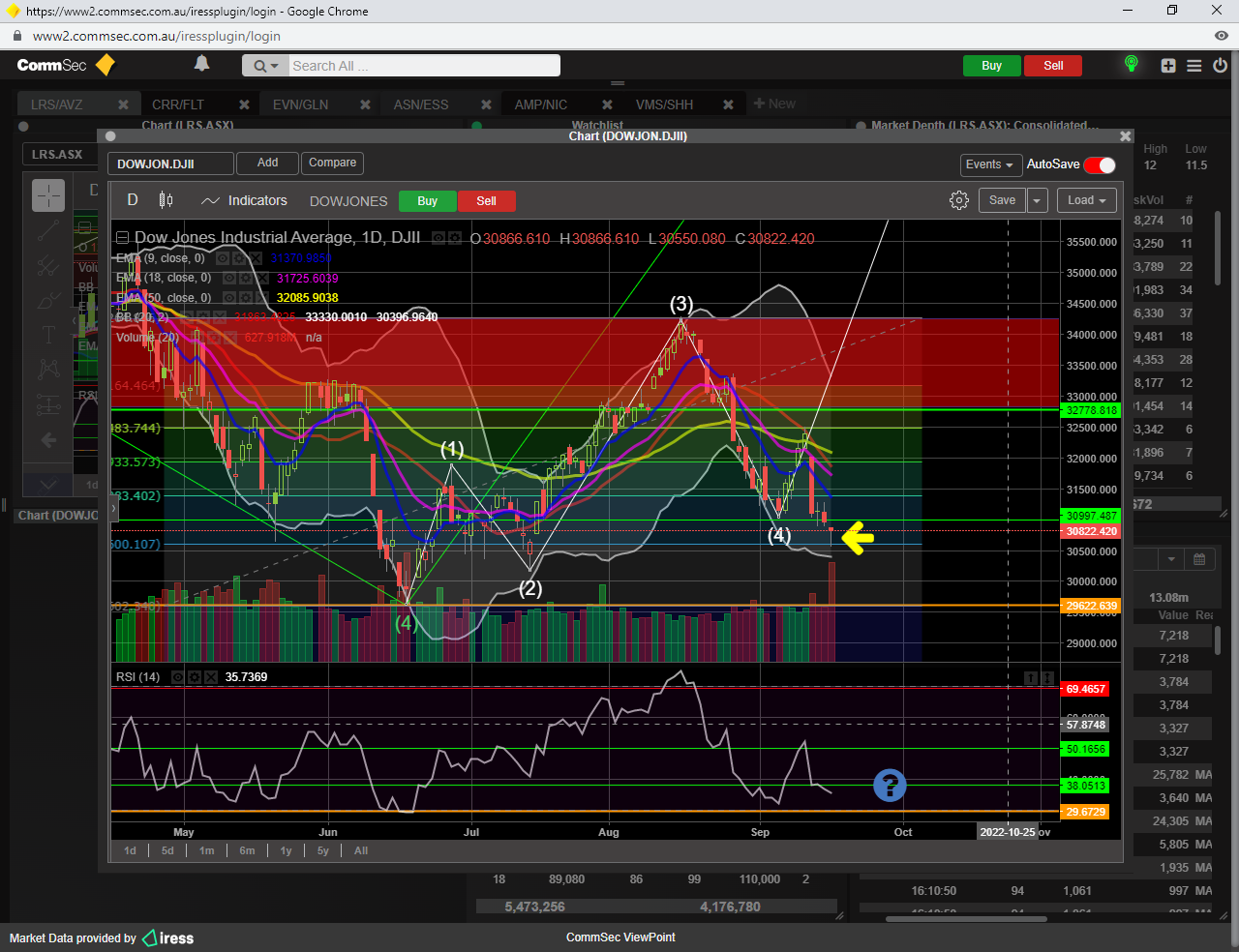Expand the Events dropdown
Screen dimensions: 1239x952
pos(989,164)
